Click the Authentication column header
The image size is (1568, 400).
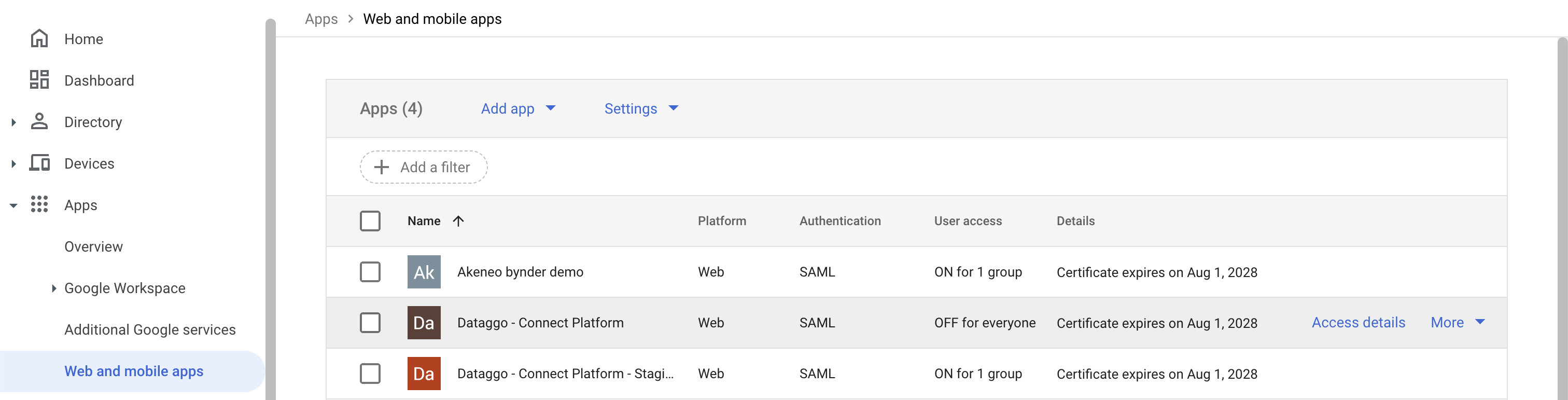tap(839, 221)
